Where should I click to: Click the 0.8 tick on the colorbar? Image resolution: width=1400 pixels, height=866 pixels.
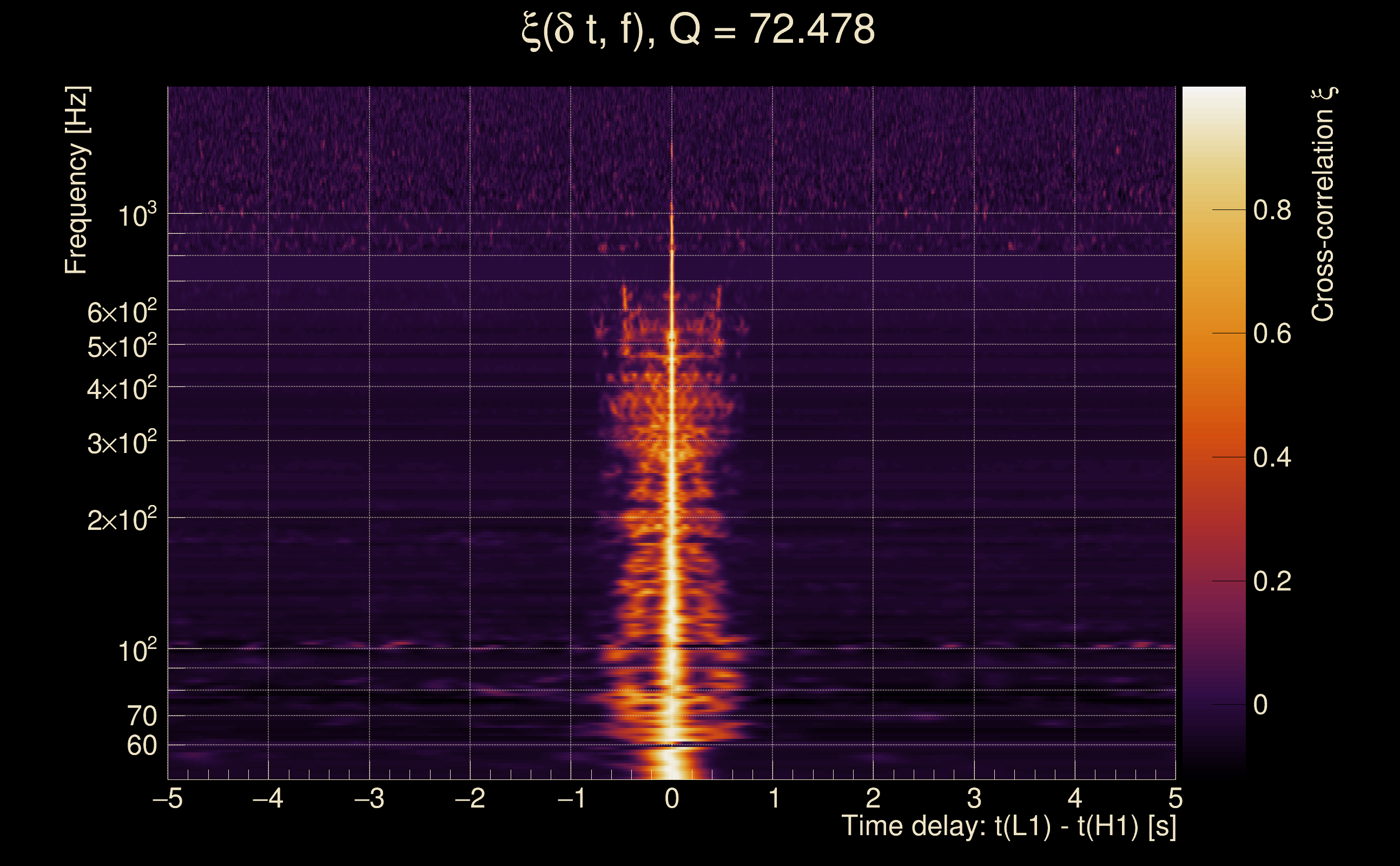pos(1272,210)
